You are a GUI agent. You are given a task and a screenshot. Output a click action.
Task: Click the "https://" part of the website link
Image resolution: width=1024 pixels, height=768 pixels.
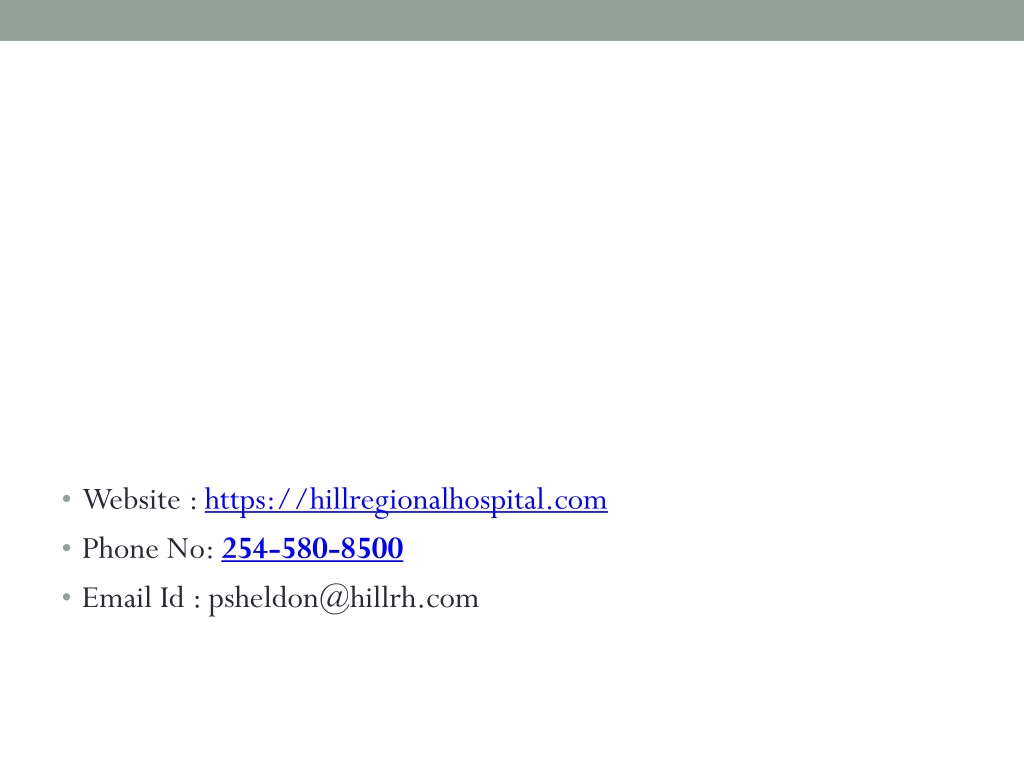pos(256,501)
